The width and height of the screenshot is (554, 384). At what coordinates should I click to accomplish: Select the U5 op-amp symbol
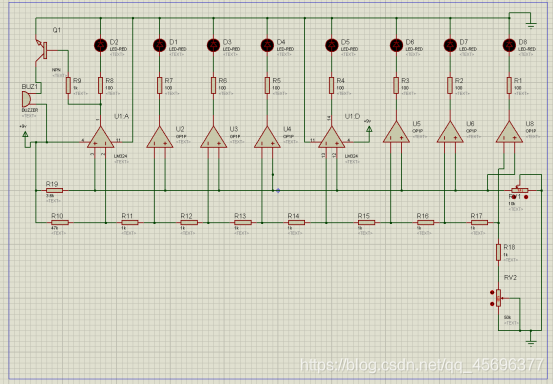click(396, 133)
